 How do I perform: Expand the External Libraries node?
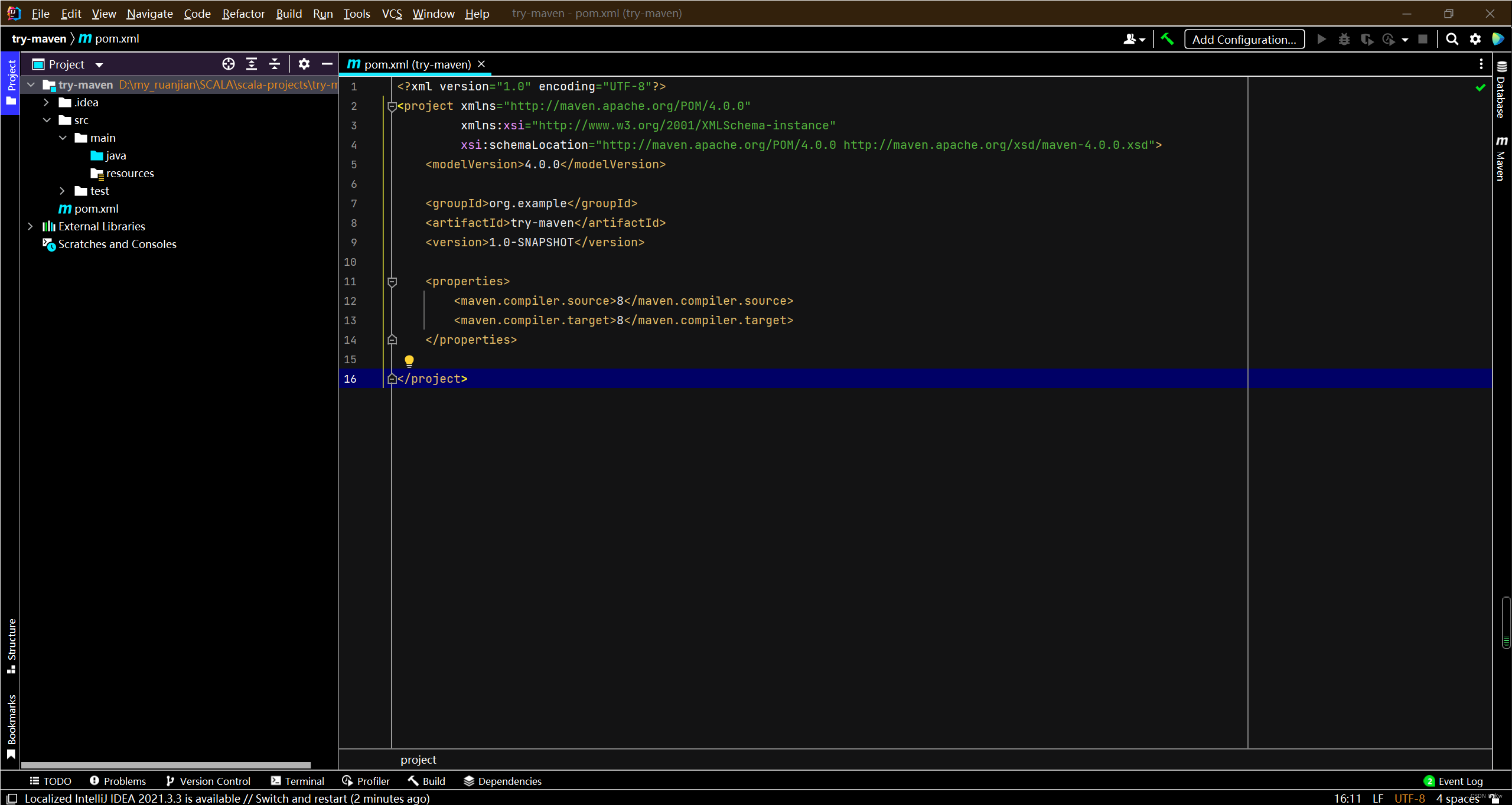pos(30,226)
